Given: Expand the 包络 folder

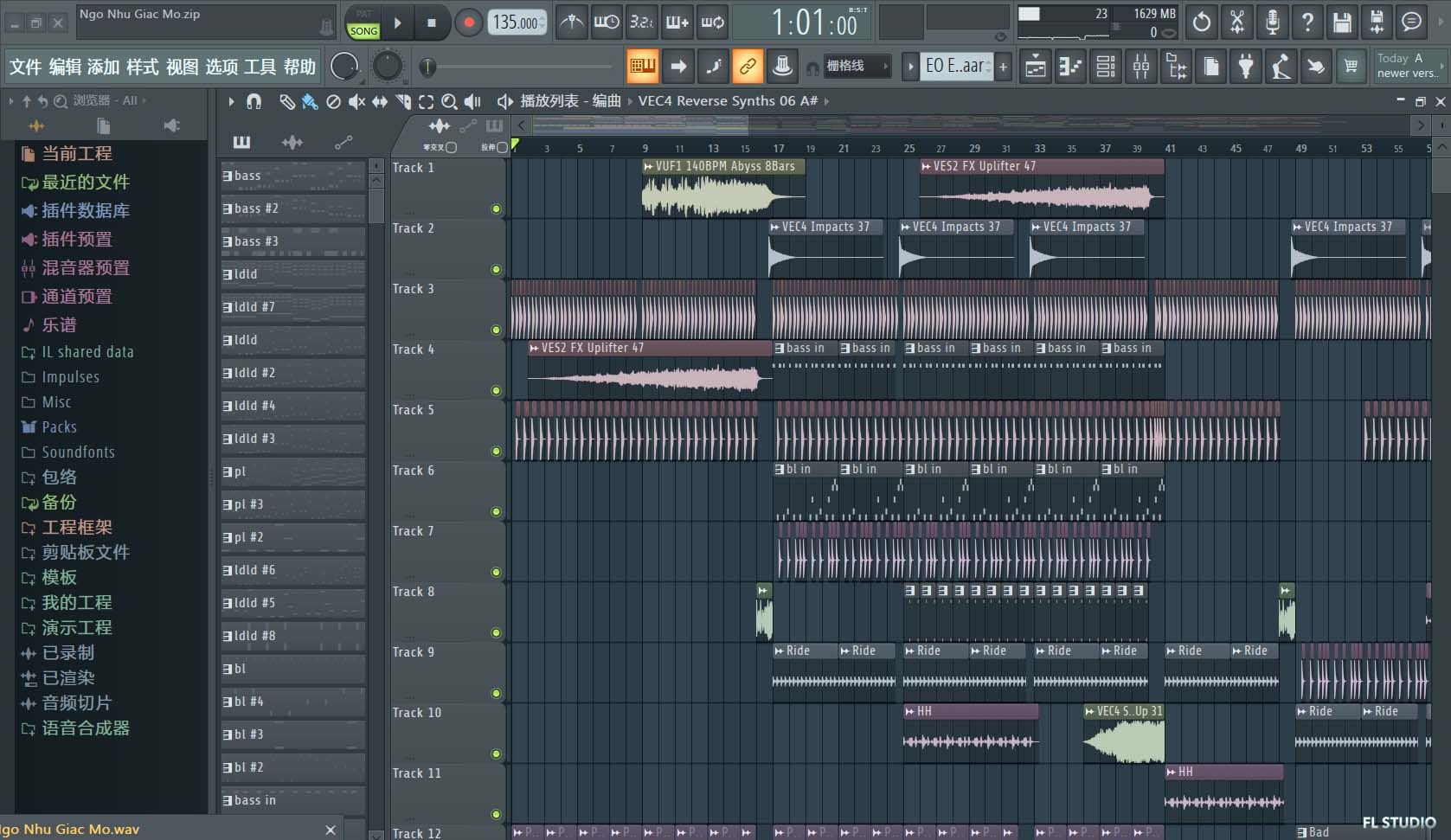Looking at the screenshot, I should (x=60, y=477).
